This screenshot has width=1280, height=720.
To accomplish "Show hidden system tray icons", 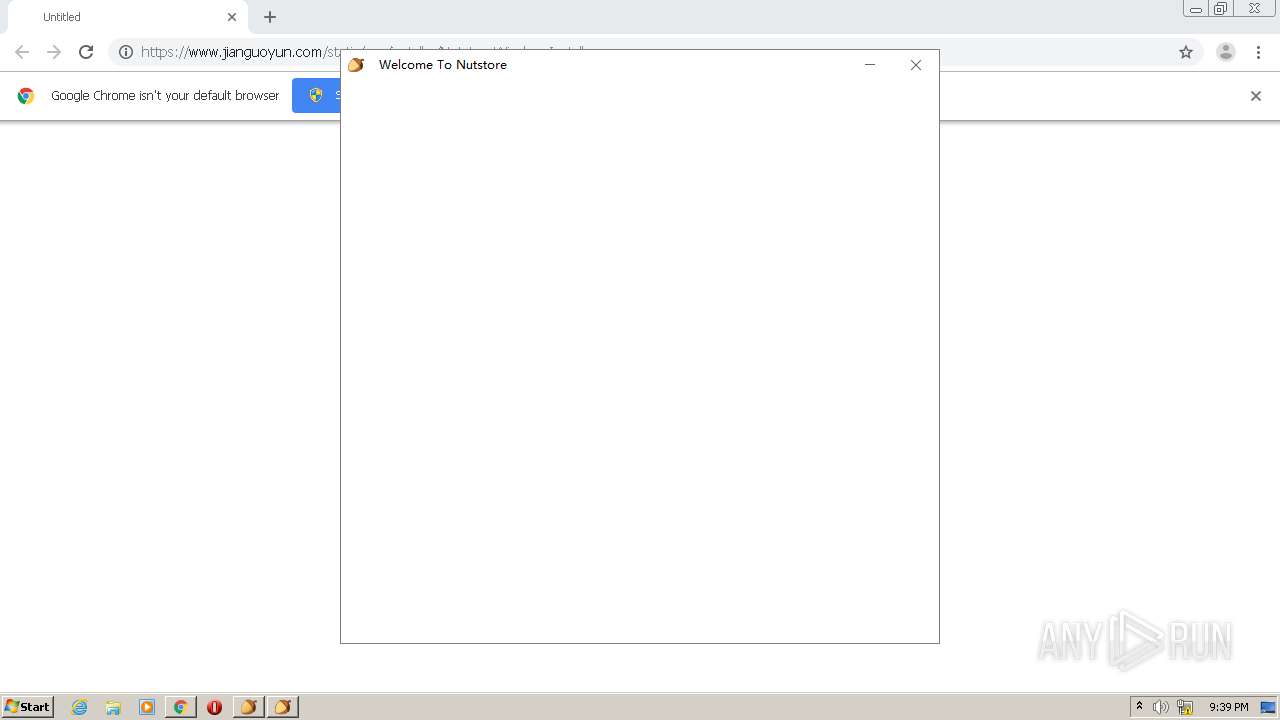I will click(x=1139, y=706).
